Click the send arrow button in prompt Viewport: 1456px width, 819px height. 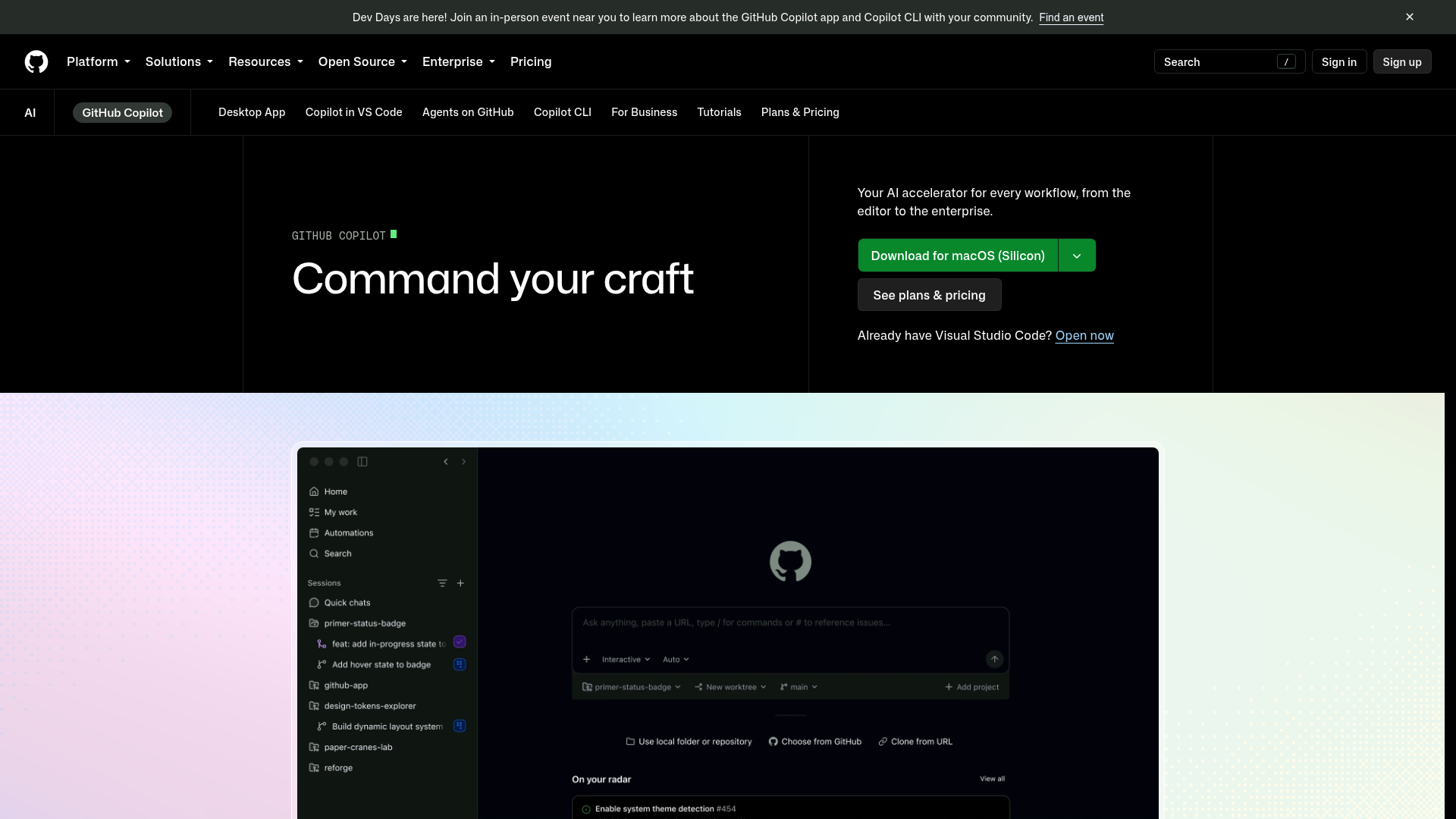(994, 660)
